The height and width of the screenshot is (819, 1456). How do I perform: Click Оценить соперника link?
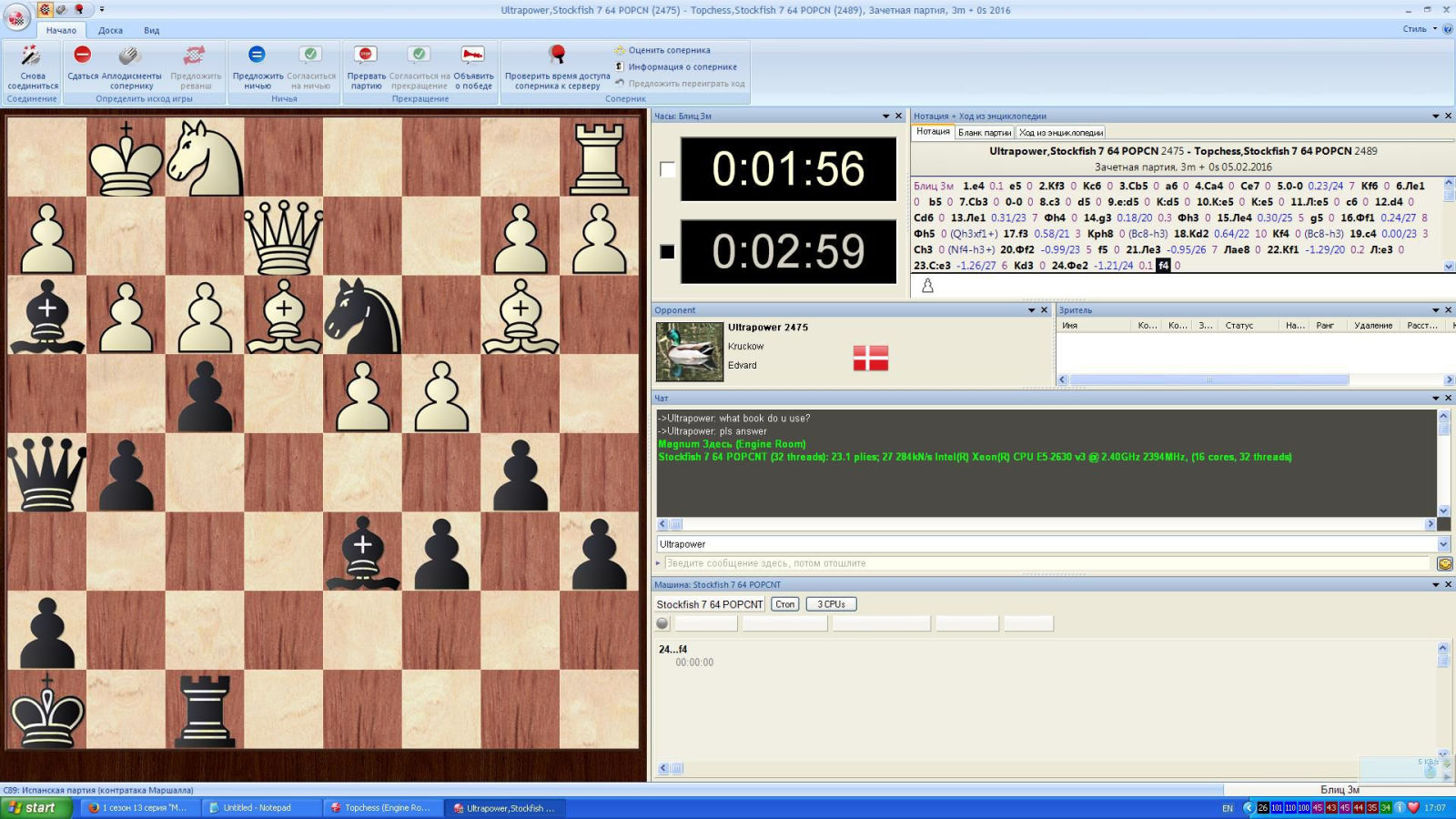(669, 50)
